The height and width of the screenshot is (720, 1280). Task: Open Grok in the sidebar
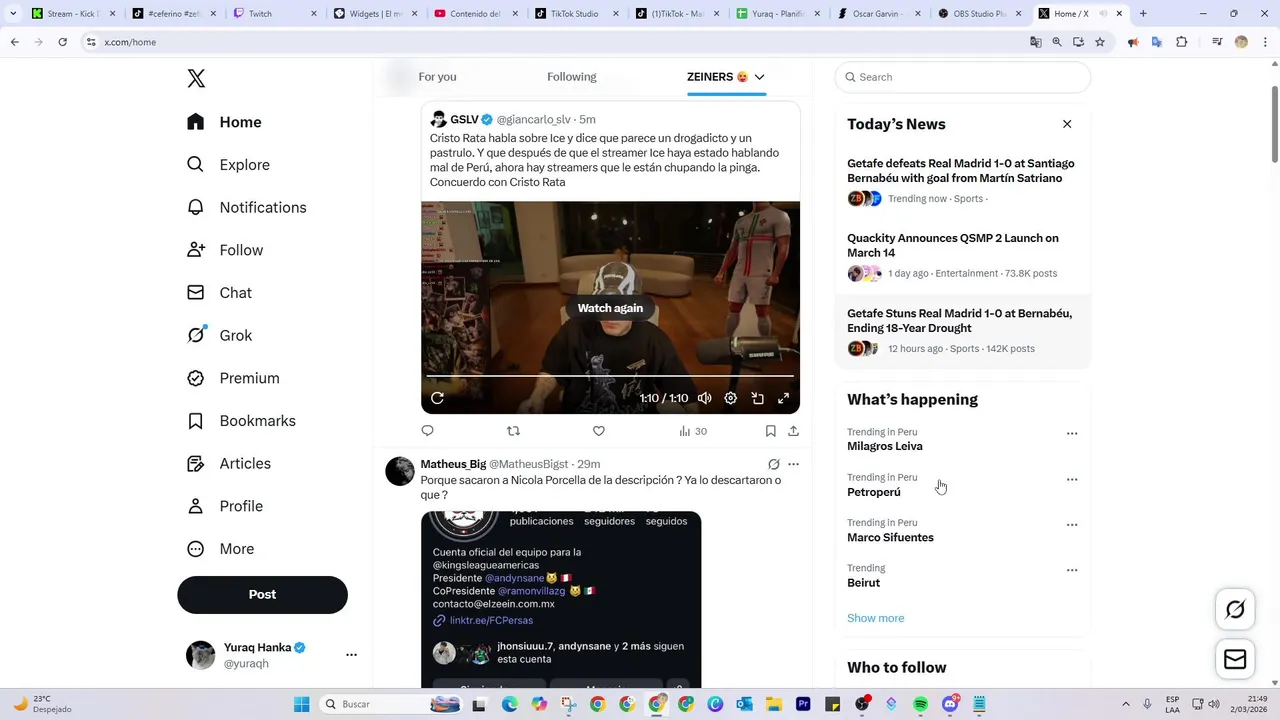[x=219, y=336]
